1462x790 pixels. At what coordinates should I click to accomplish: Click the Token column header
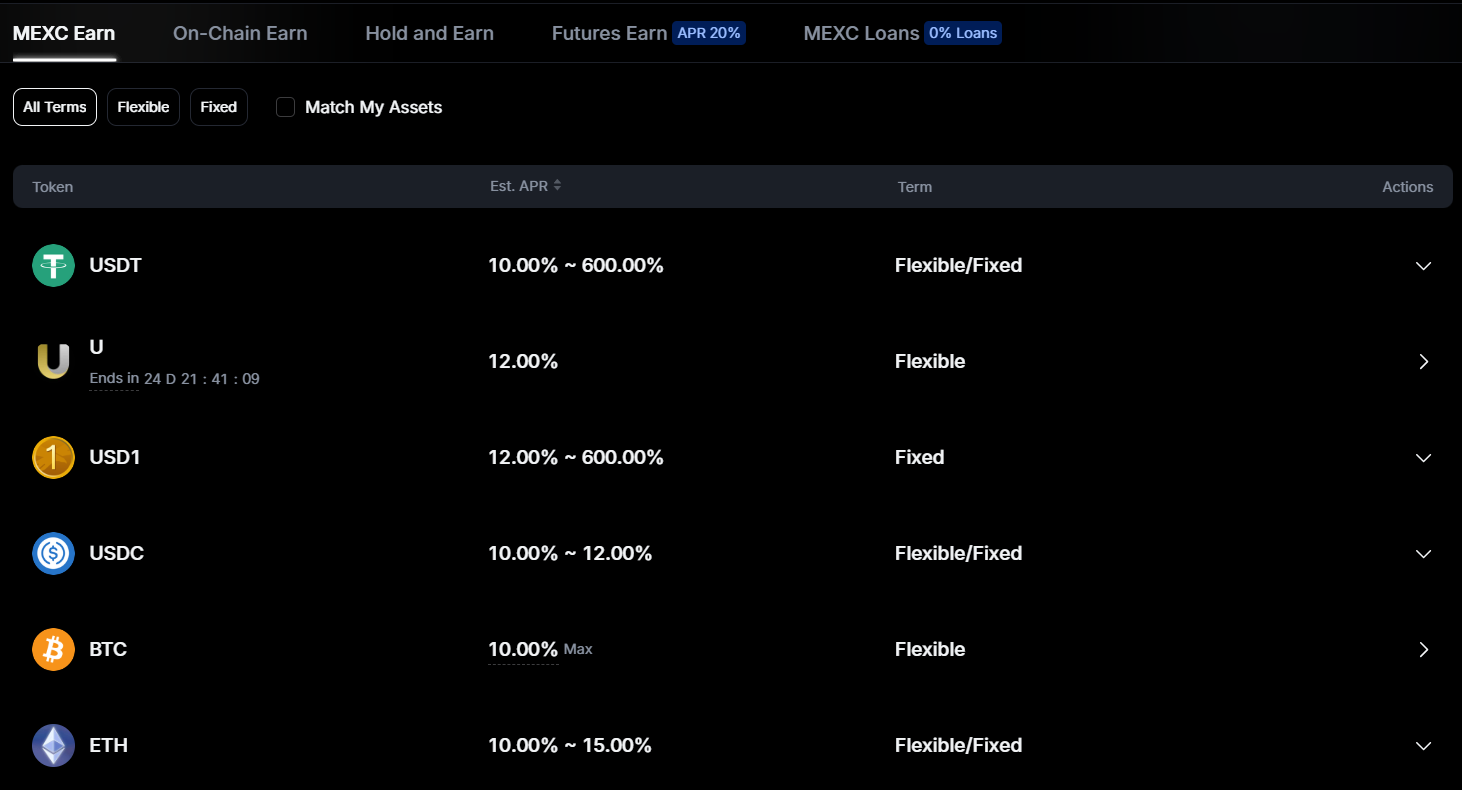[53, 187]
